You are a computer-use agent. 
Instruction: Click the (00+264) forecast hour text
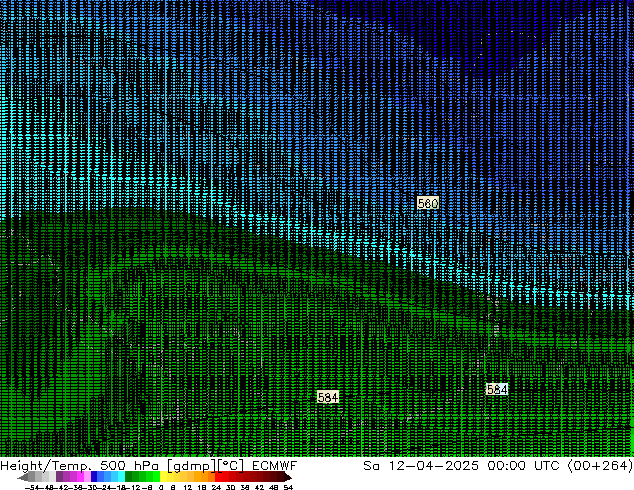pyautogui.click(x=600, y=466)
